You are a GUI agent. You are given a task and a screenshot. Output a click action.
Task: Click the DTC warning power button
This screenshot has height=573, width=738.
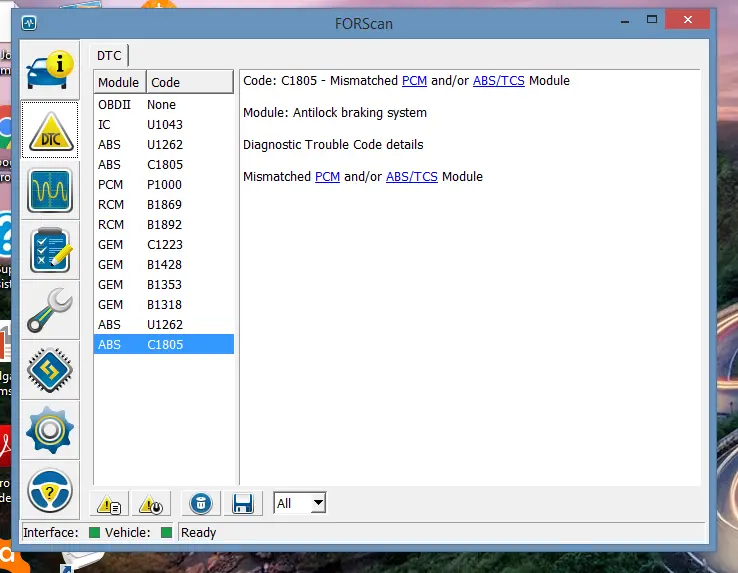pos(151,504)
